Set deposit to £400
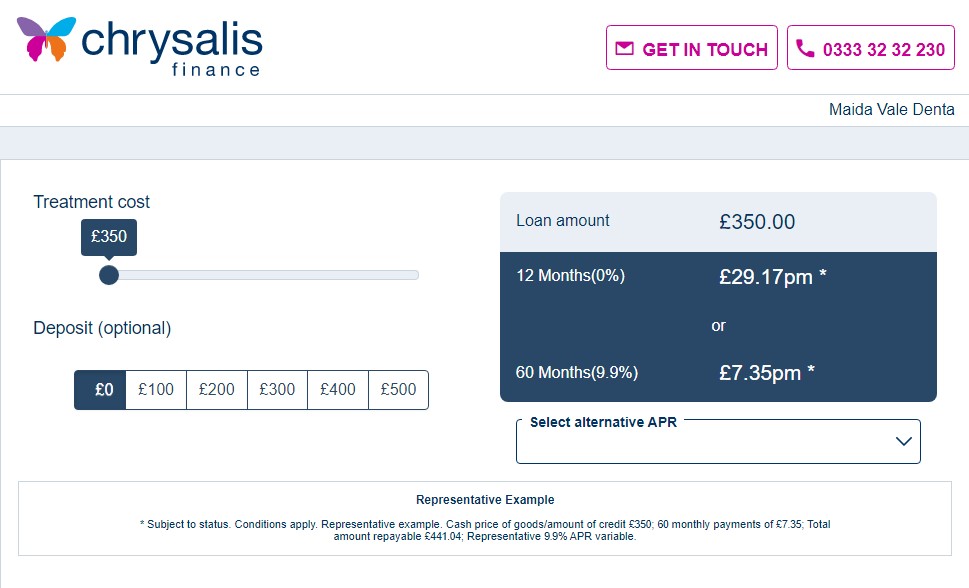 coord(337,390)
